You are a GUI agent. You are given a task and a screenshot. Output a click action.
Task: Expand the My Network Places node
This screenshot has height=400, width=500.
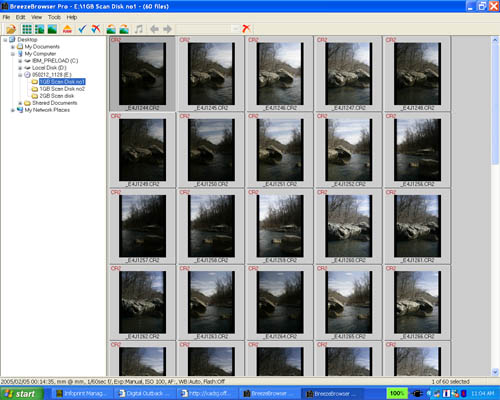click(x=13, y=110)
